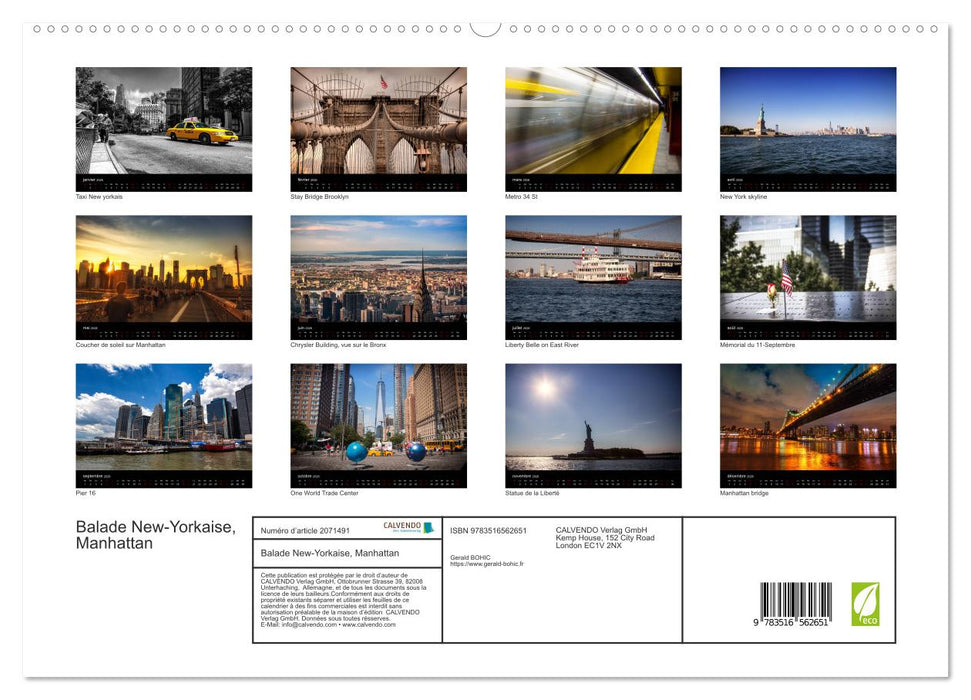The height and width of the screenshot is (700, 971).
Task: Select the 'Statue de la Liberté' November photo
Action: coord(593,422)
